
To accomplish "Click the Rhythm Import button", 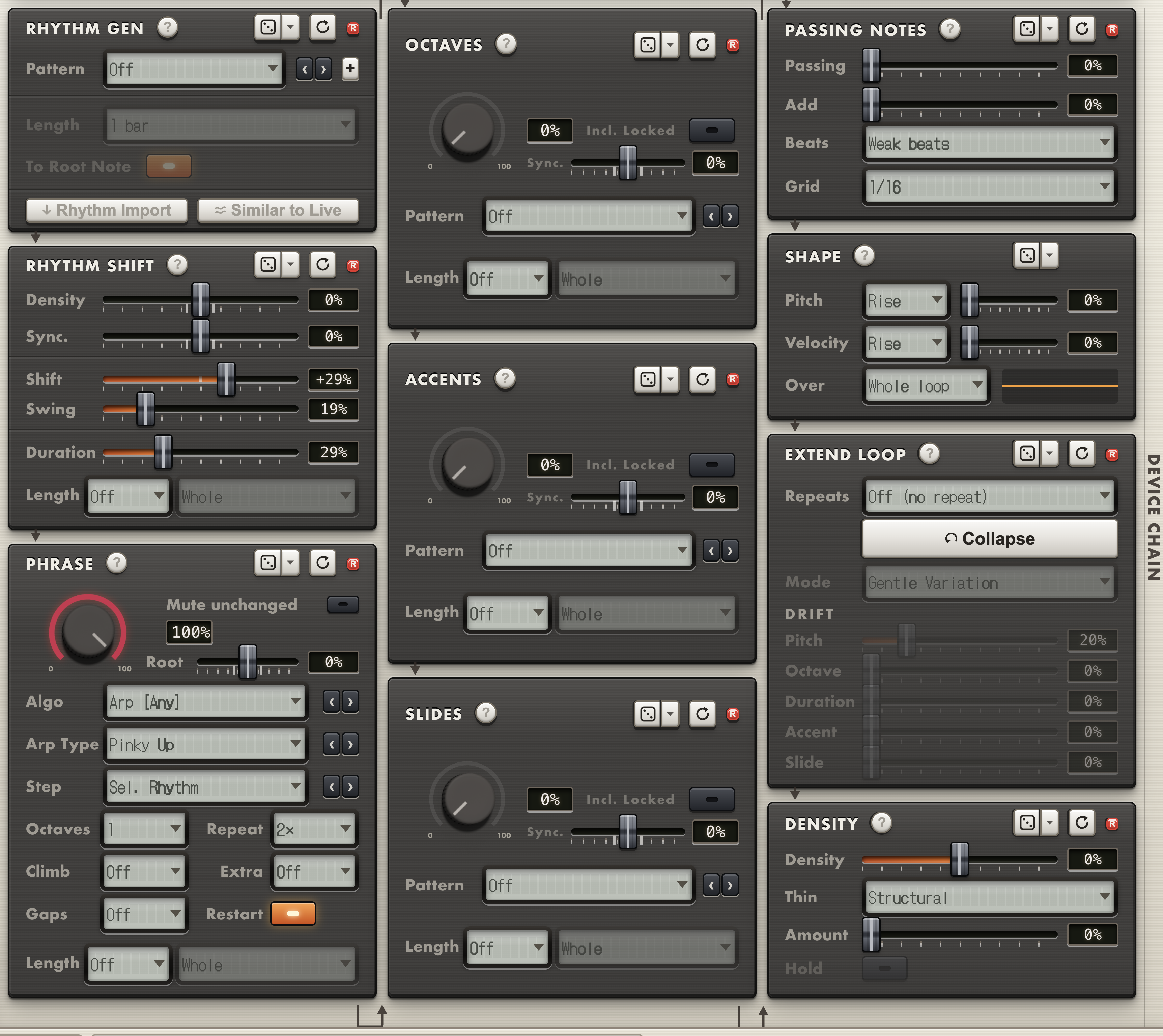I will [107, 210].
